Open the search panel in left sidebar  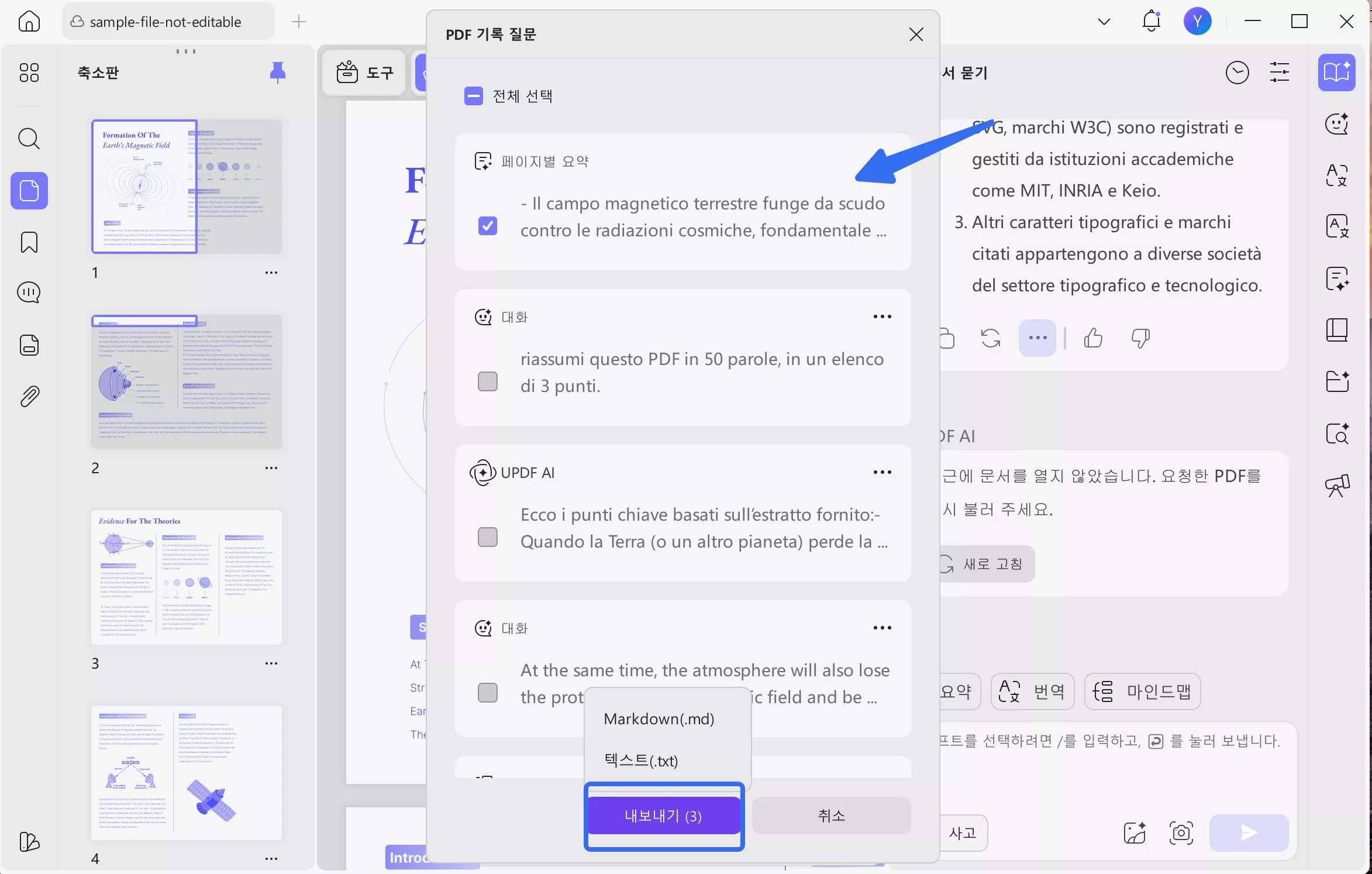pos(28,139)
